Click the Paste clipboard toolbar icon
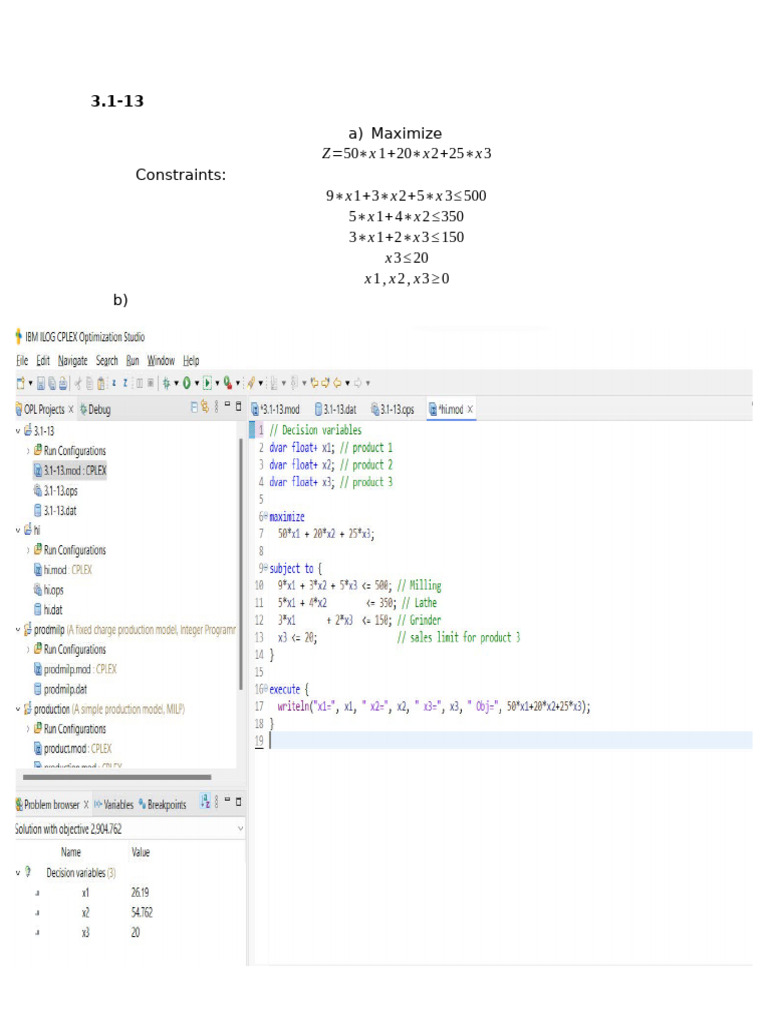The width and height of the screenshot is (768, 1024). [x=101, y=383]
